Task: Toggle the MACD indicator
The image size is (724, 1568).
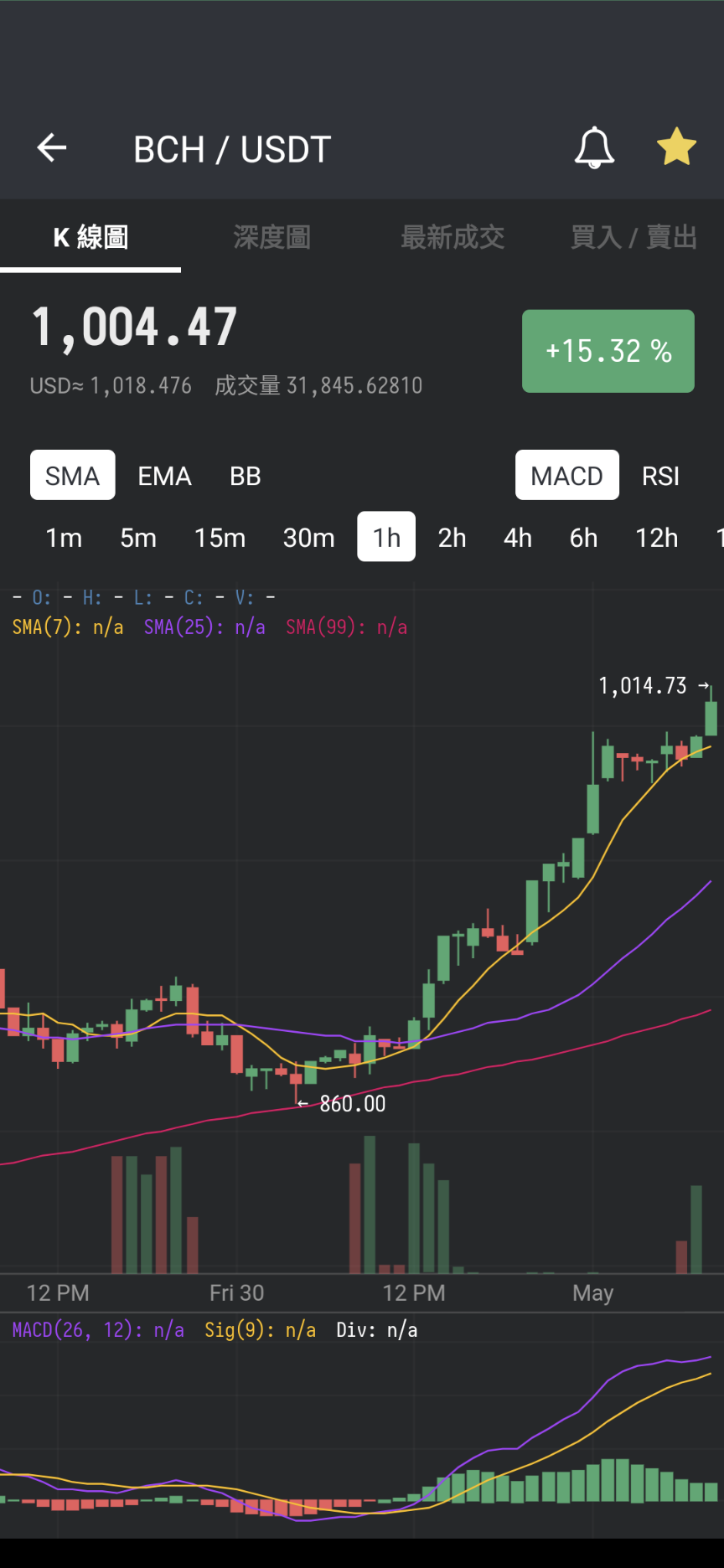Action: point(567,476)
